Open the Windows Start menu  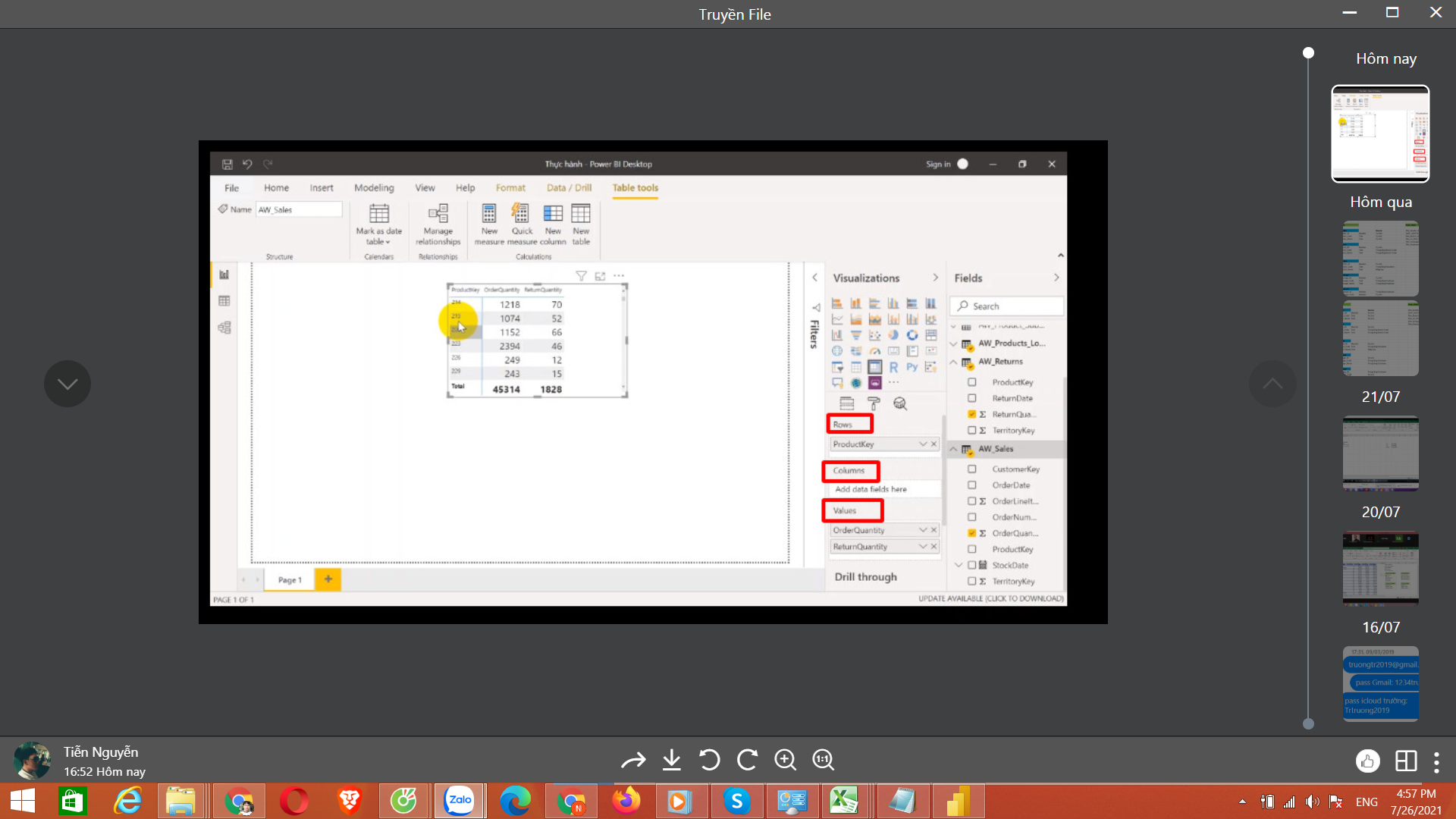click(x=23, y=801)
